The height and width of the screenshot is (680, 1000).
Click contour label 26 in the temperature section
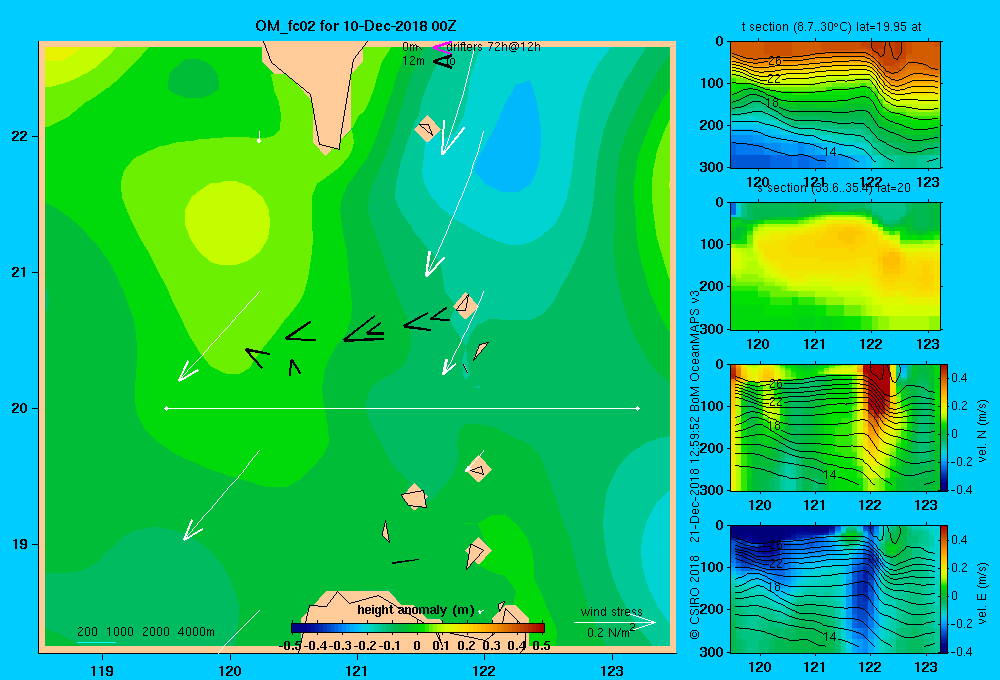(774, 61)
